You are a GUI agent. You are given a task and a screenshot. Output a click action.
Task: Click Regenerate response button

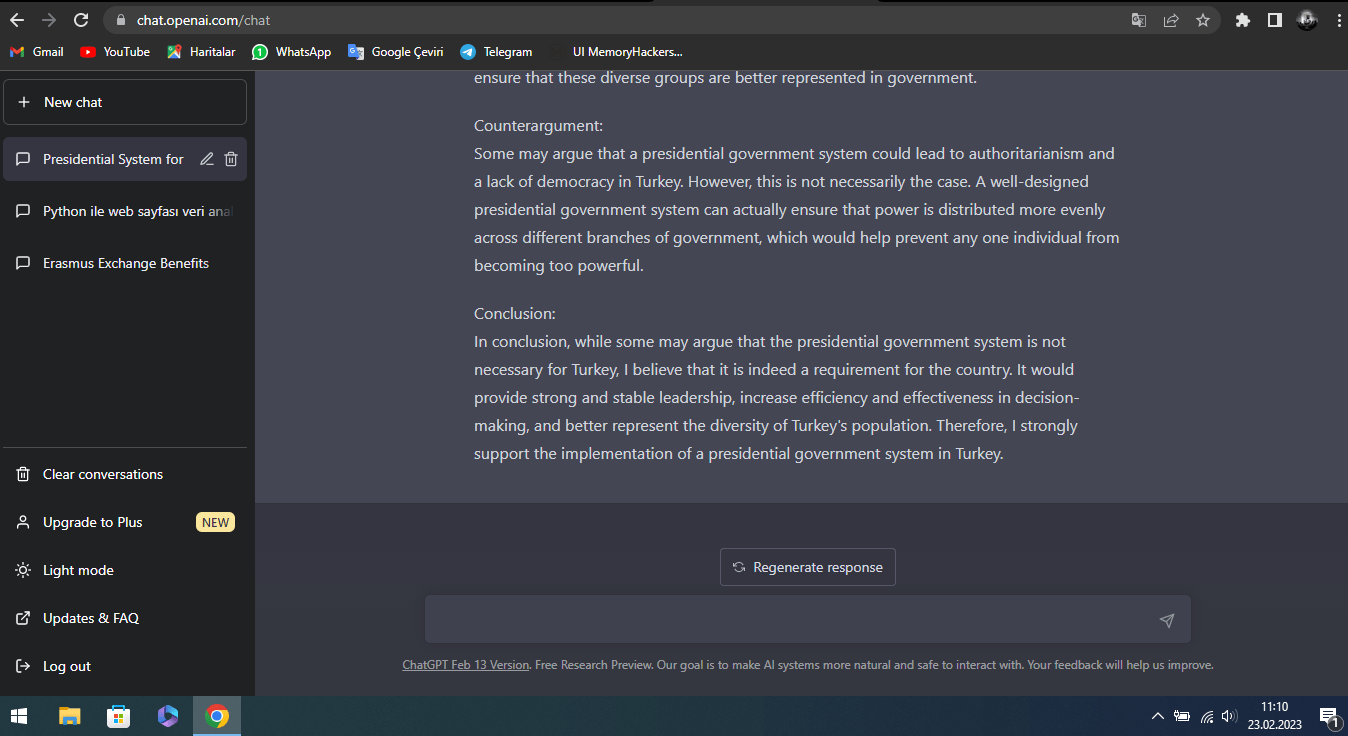808,567
